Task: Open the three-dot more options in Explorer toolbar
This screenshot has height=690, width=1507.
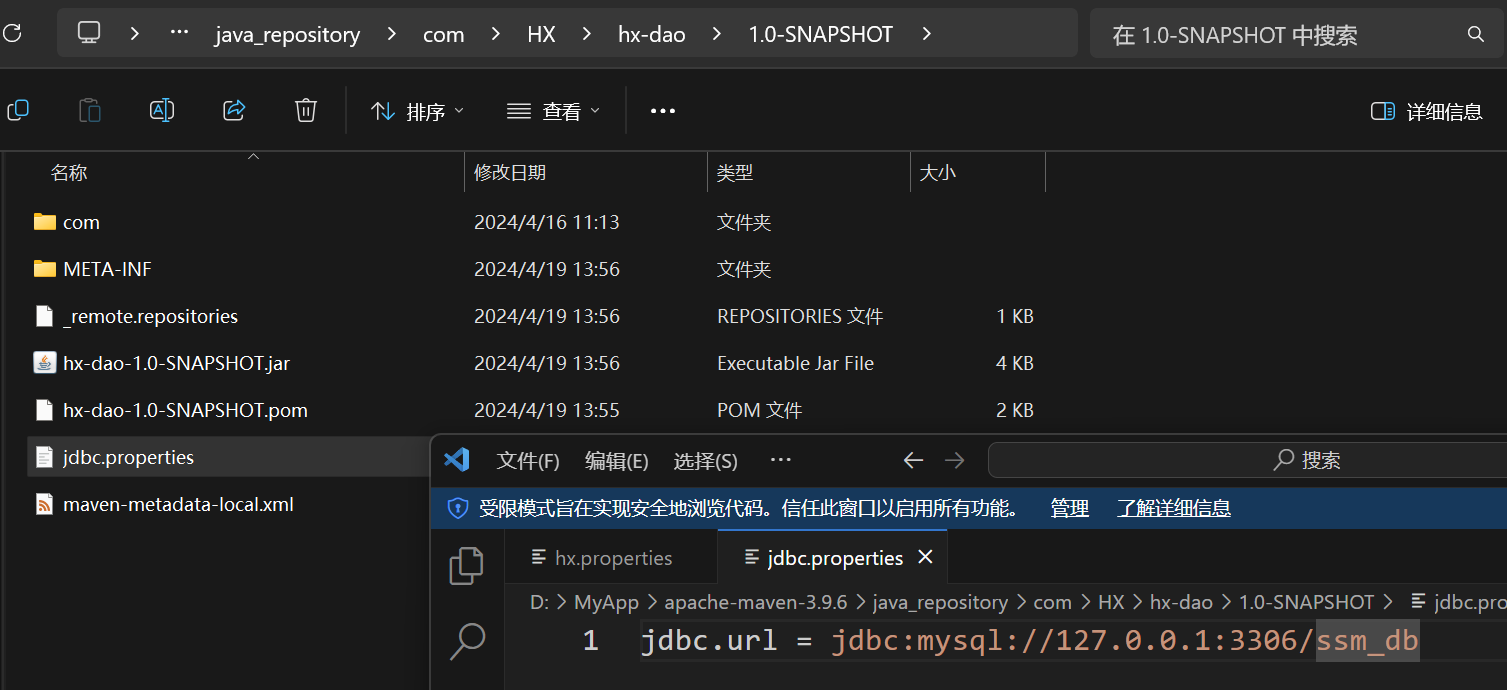Action: [663, 112]
